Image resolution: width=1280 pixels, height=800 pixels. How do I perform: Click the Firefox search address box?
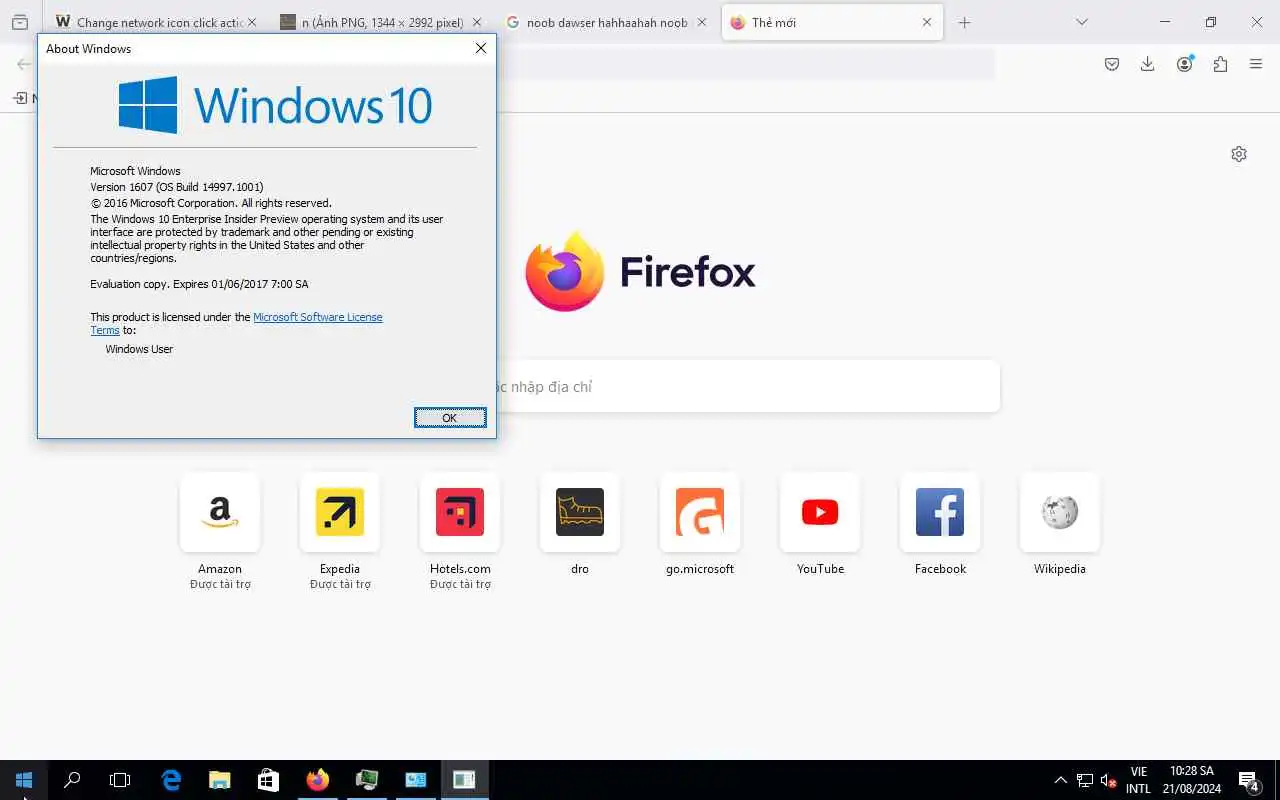[x=748, y=386]
